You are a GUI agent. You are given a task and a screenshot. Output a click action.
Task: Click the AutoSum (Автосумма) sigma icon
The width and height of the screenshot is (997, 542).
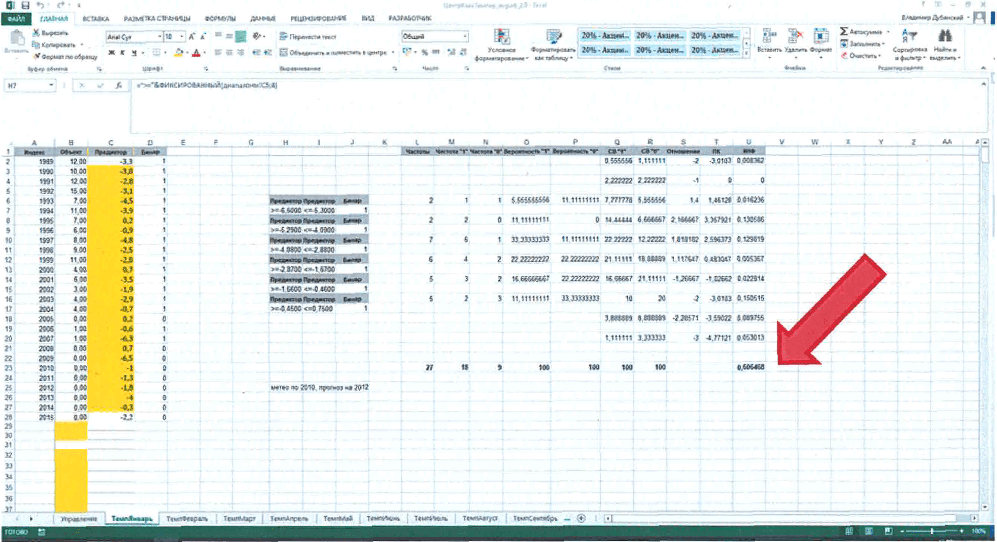pyautogui.click(x=844, y=31)
